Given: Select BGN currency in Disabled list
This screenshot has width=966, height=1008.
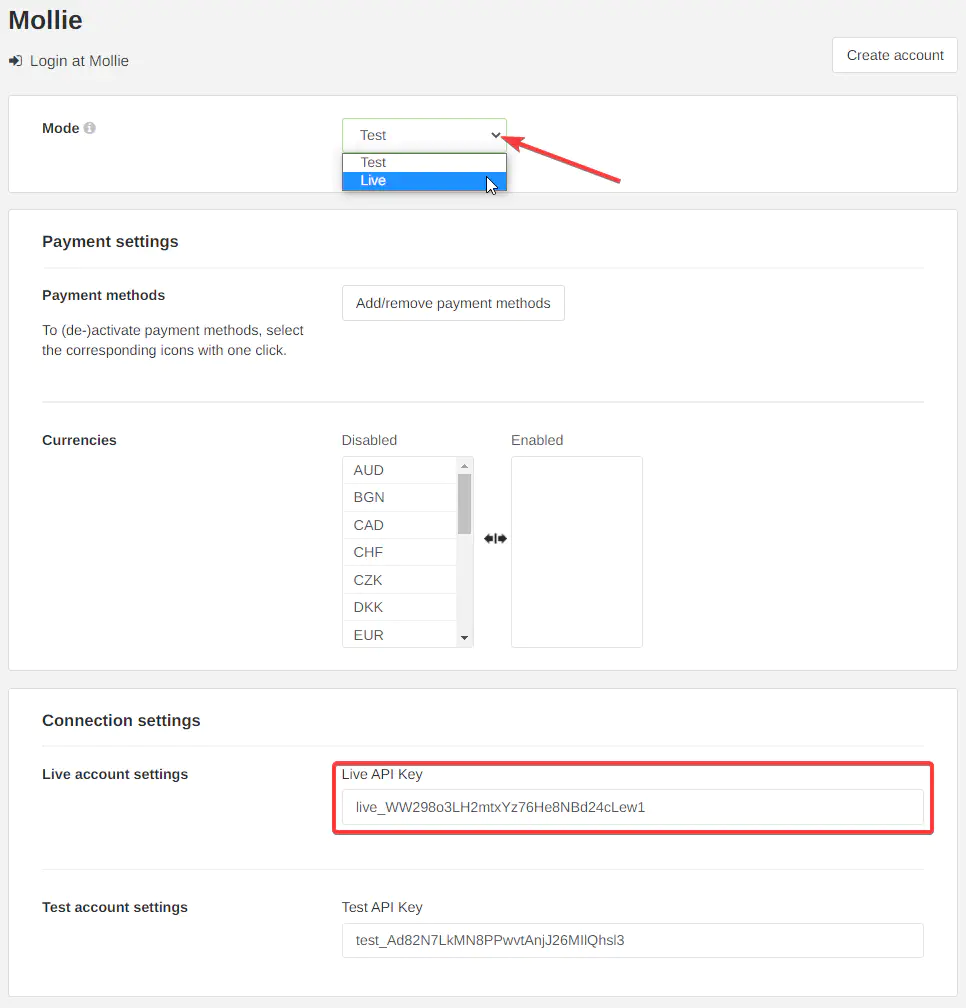Looking at the screenshot, I should [x=400, y=497].
